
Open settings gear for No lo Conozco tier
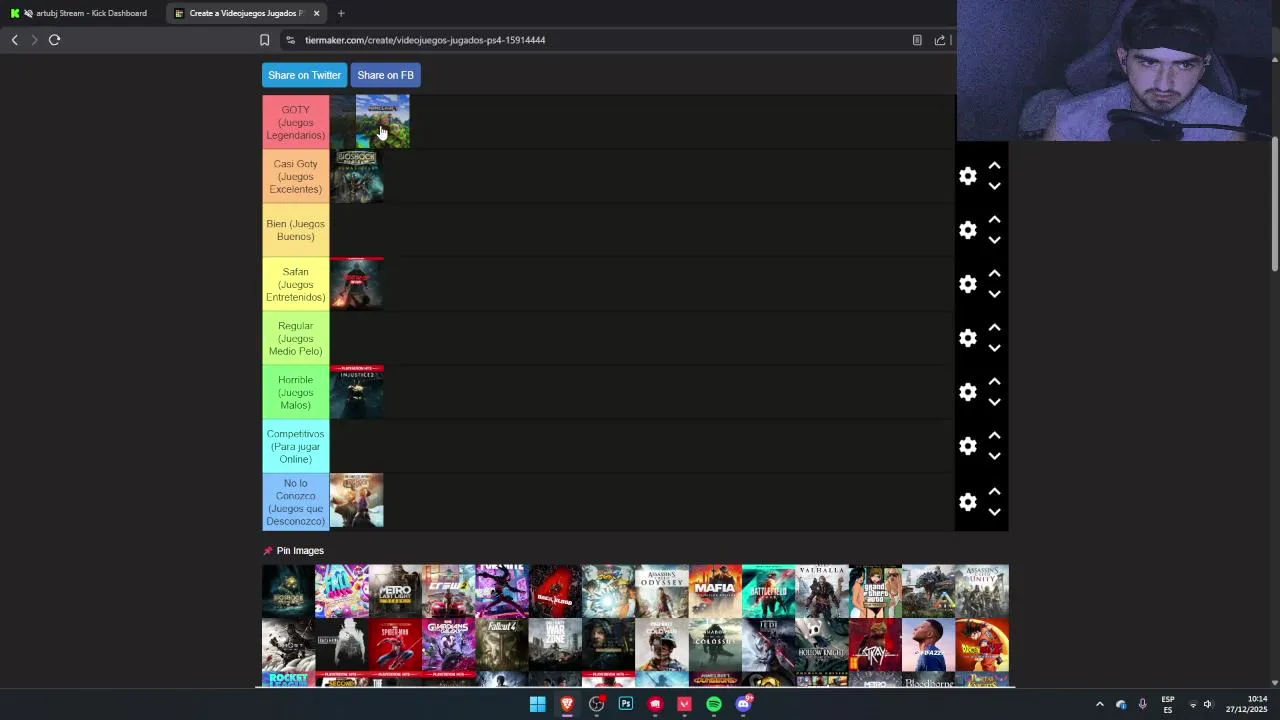(x=968, y=502)
